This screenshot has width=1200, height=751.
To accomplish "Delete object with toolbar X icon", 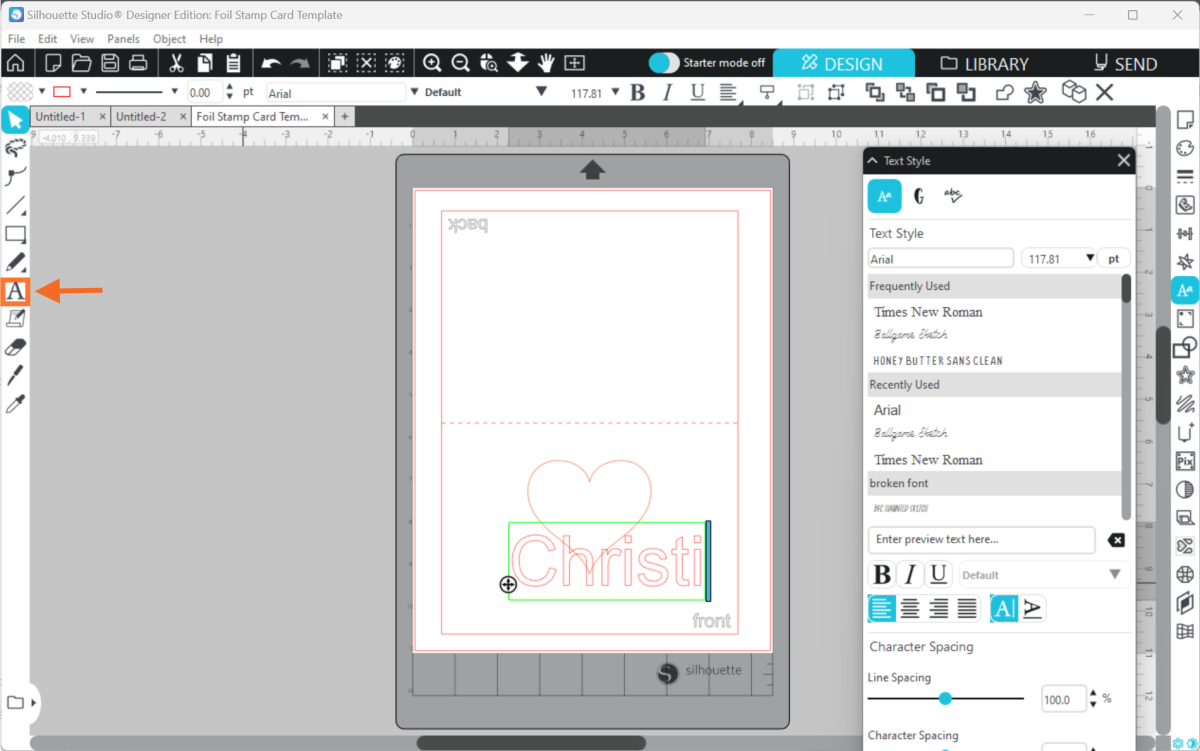I will coord(1105,92).
